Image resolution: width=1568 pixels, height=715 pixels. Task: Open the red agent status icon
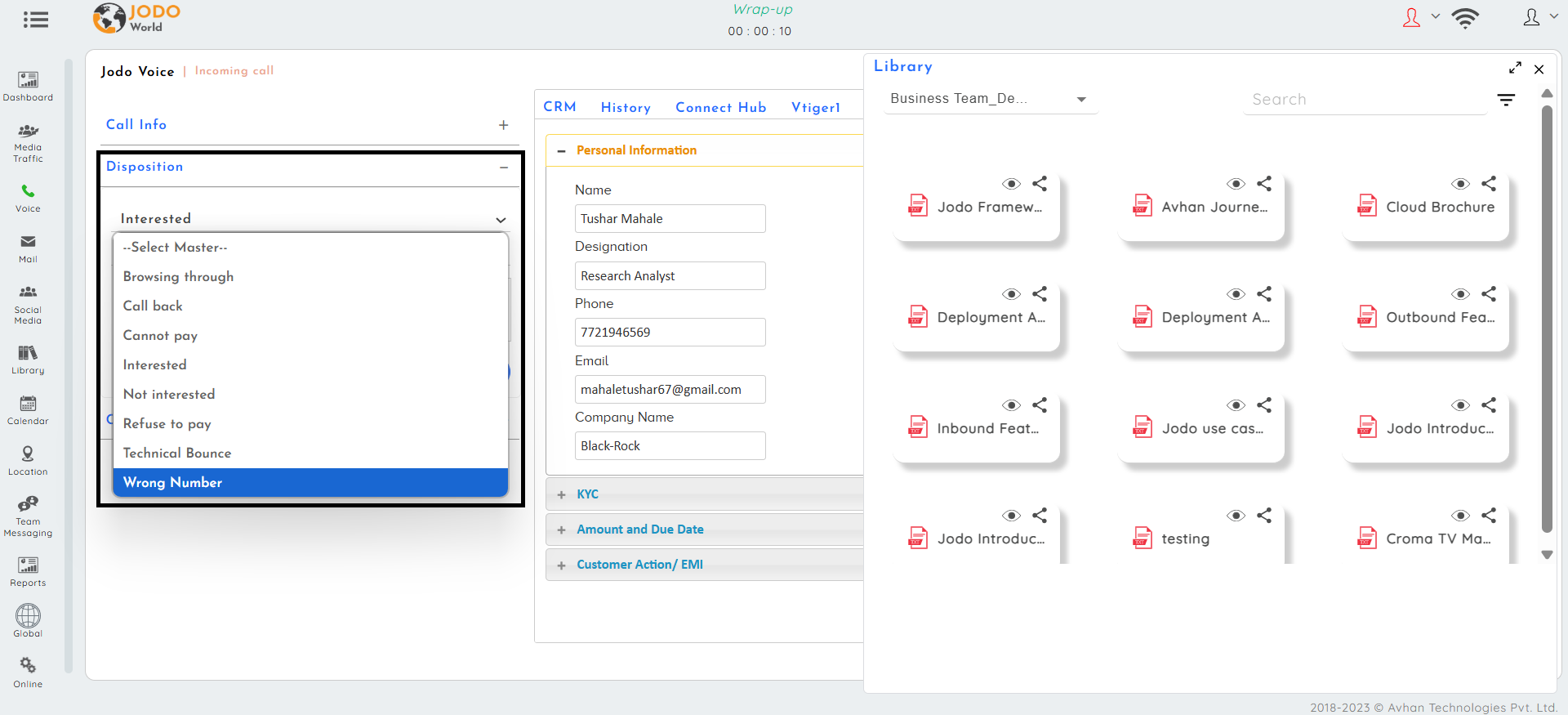coord(1411,18)
